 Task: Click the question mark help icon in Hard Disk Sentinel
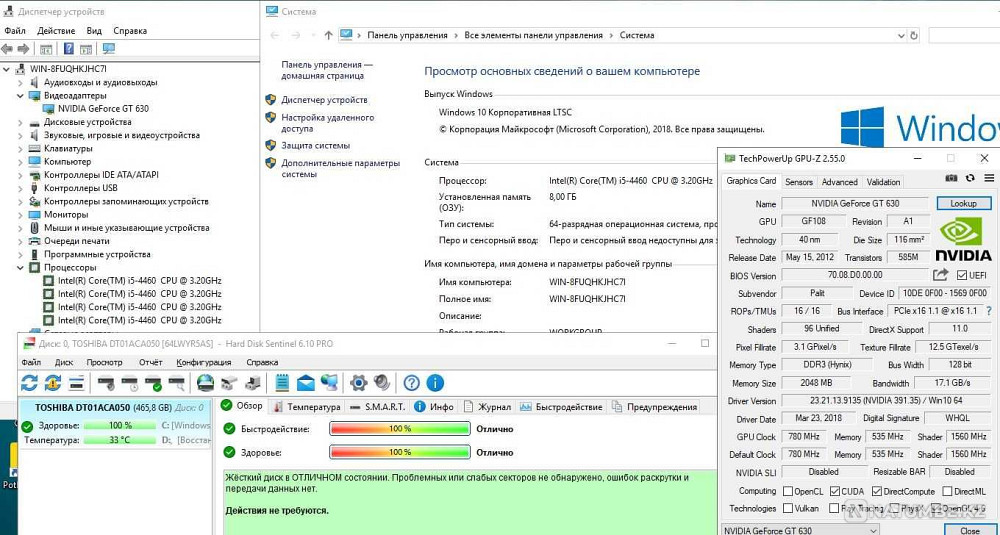(412, 383)
